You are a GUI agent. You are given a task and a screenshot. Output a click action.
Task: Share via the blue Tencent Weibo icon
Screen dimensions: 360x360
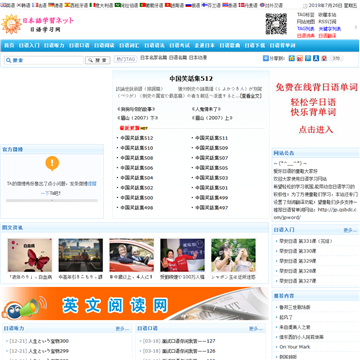coord(308,58)
